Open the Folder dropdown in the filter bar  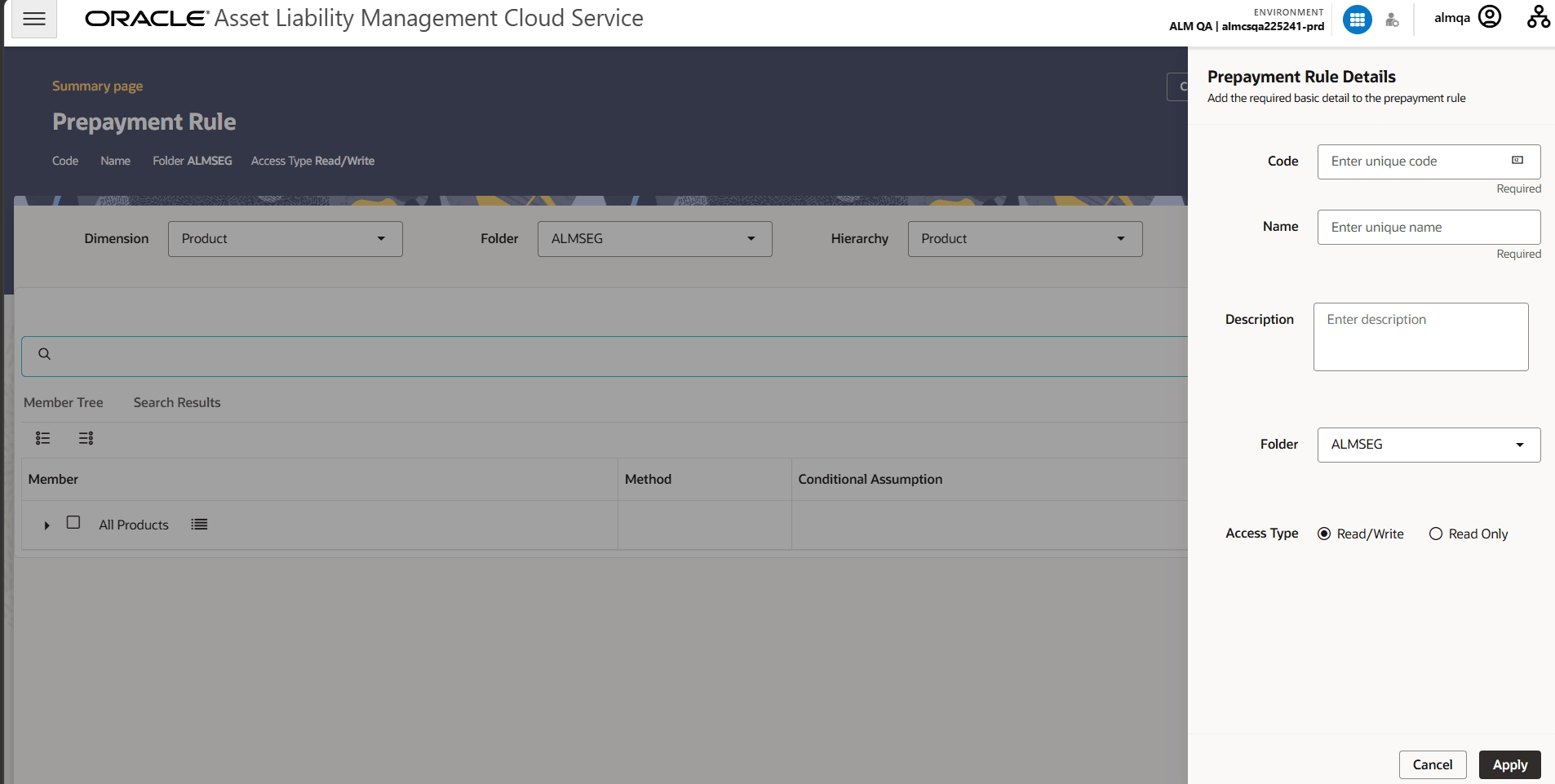coord(655,239)
